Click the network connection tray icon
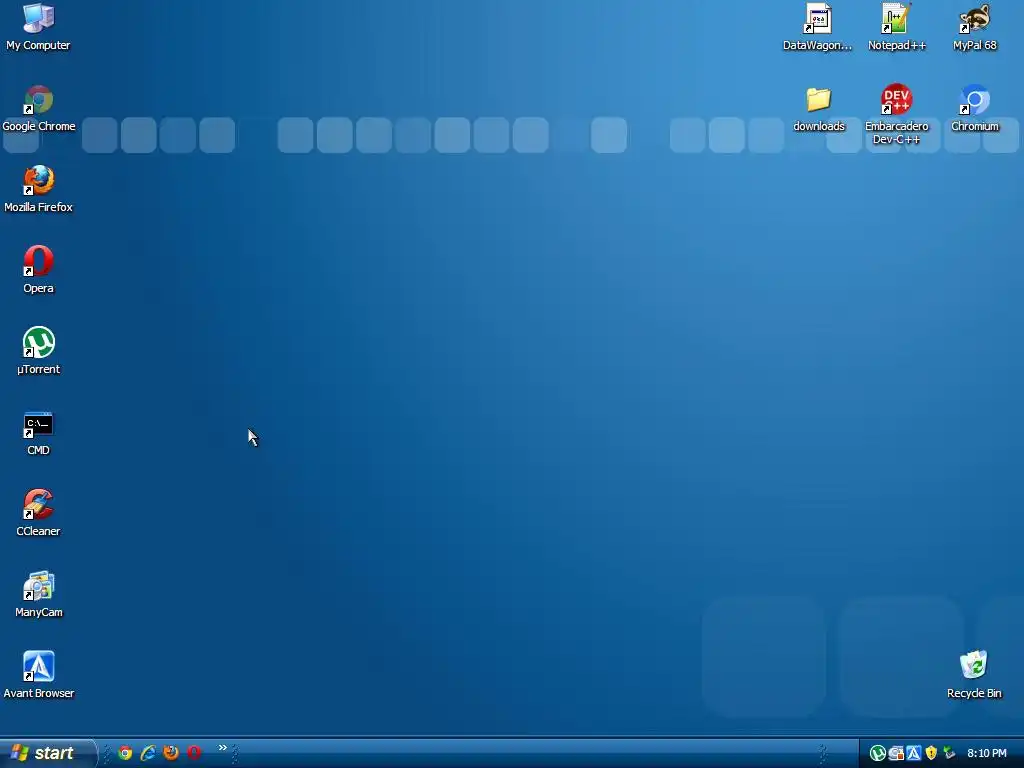Viewport: 1024px width, 768px height. 949,754
